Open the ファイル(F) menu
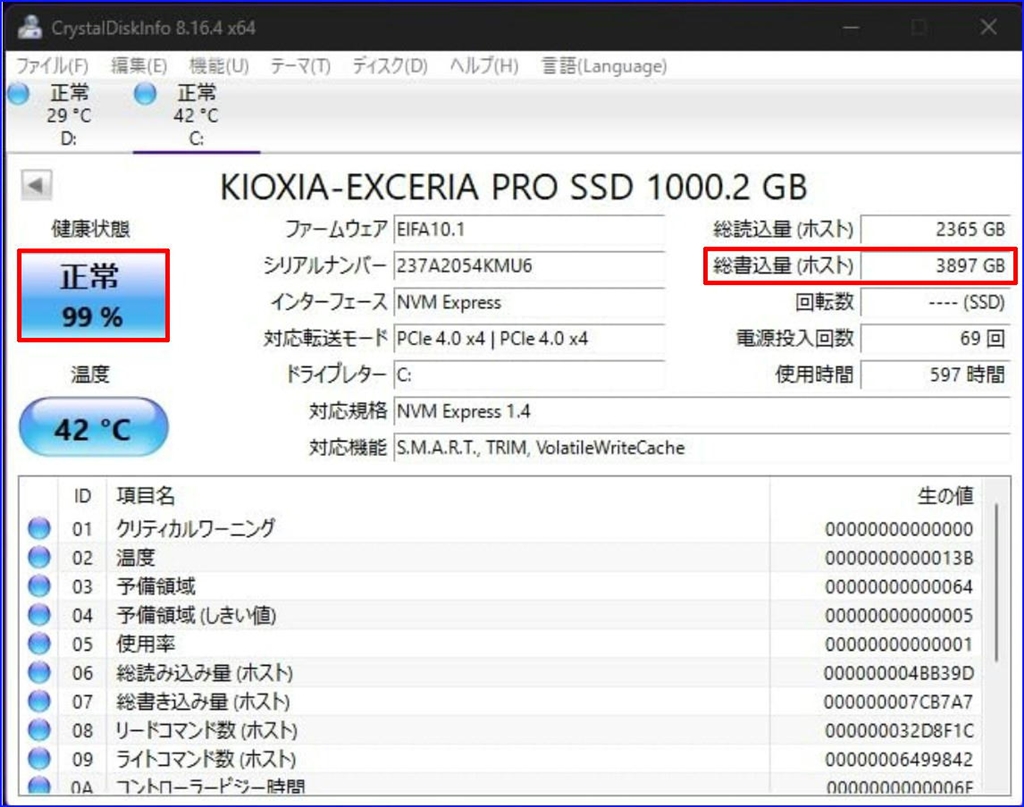The image size is (1024, 807). click(52, 66)
